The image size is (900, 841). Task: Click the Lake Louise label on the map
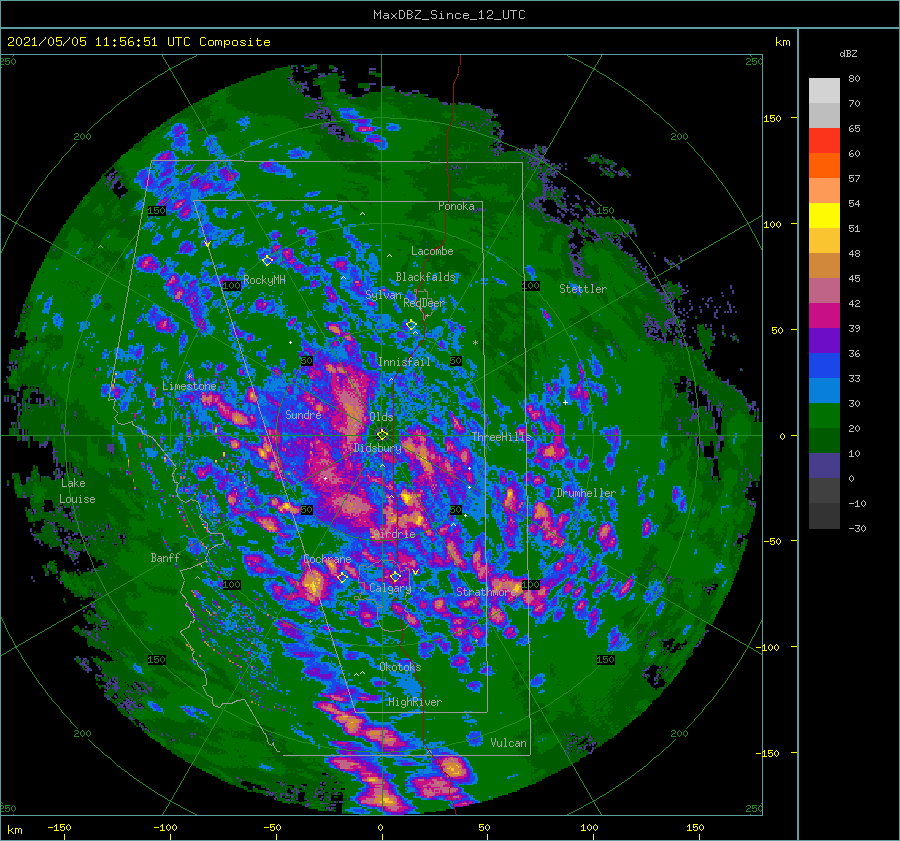click(77, 491)
